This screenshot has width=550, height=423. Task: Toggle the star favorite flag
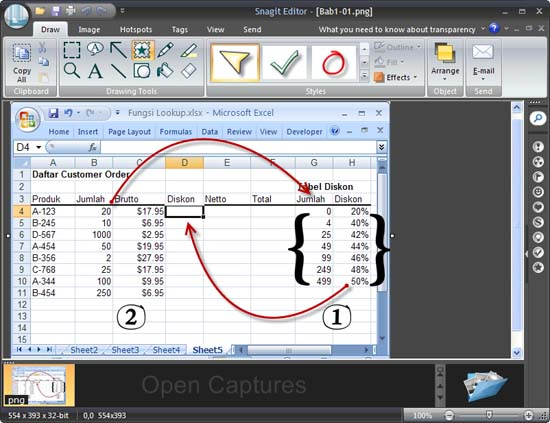pos(538,268)
